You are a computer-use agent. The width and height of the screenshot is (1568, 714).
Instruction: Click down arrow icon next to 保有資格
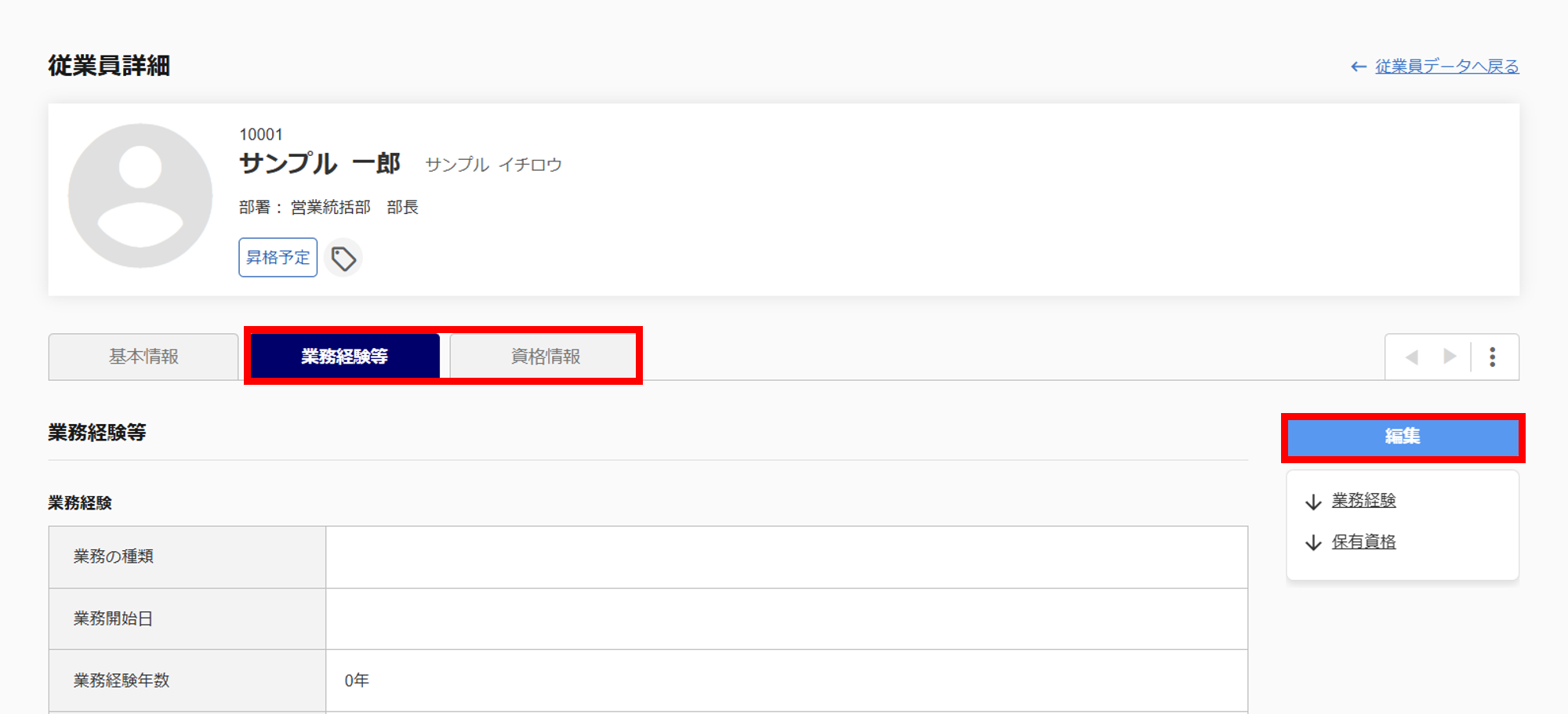(x=1313, y=542)
